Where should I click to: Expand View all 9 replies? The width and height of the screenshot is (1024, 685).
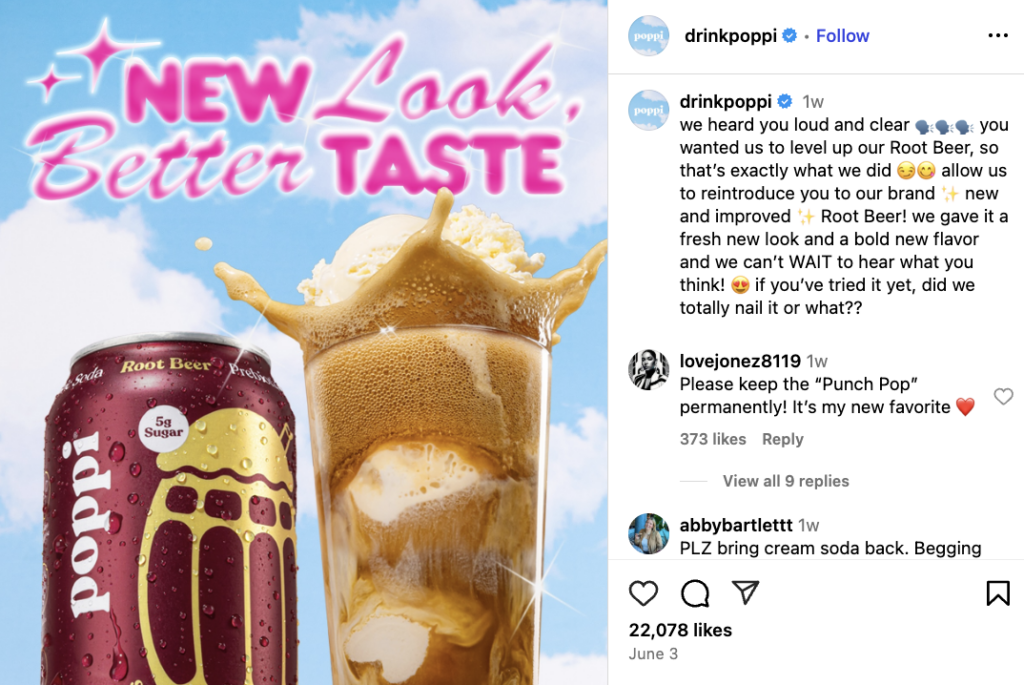pyautogui.click(x=786, y=481)
